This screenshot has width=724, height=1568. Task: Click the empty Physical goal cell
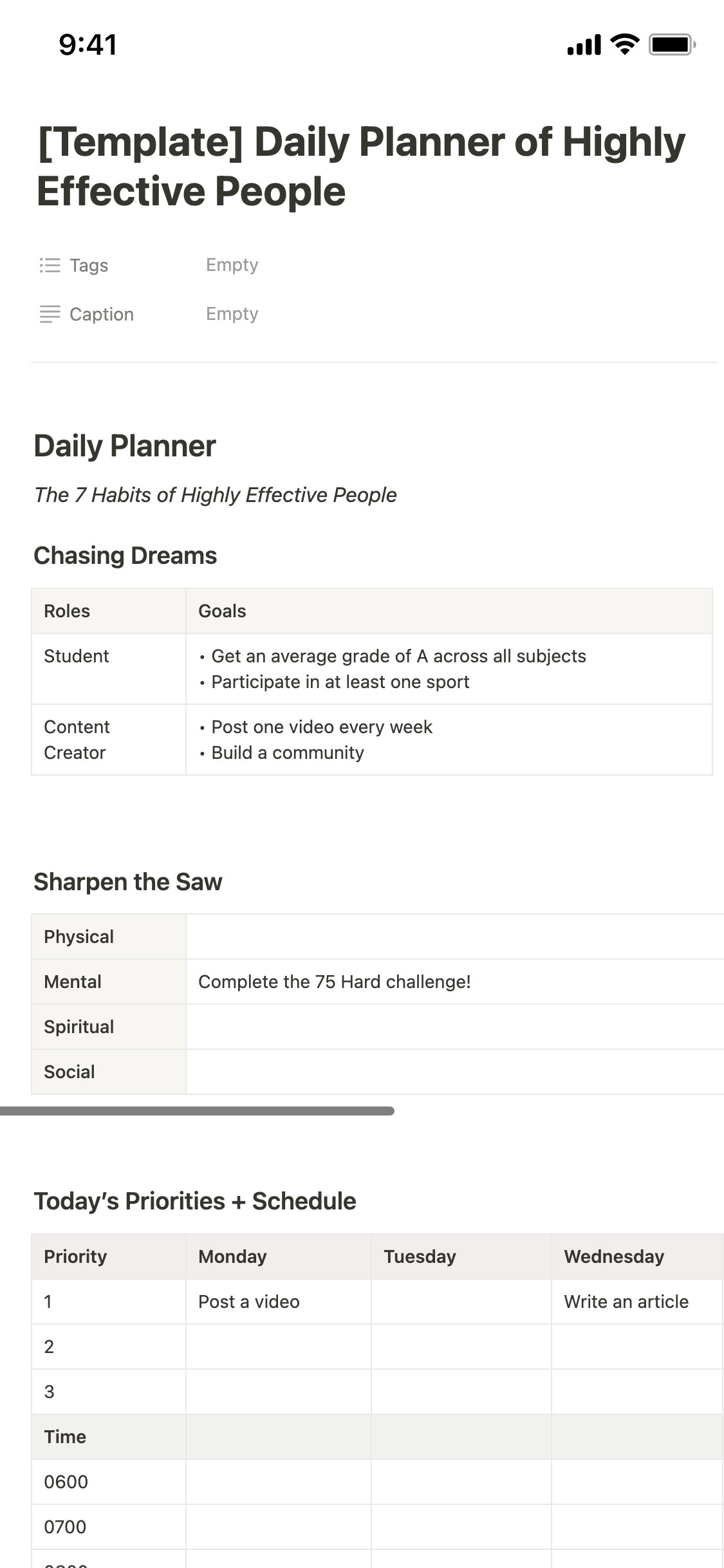tap(450, 937)
